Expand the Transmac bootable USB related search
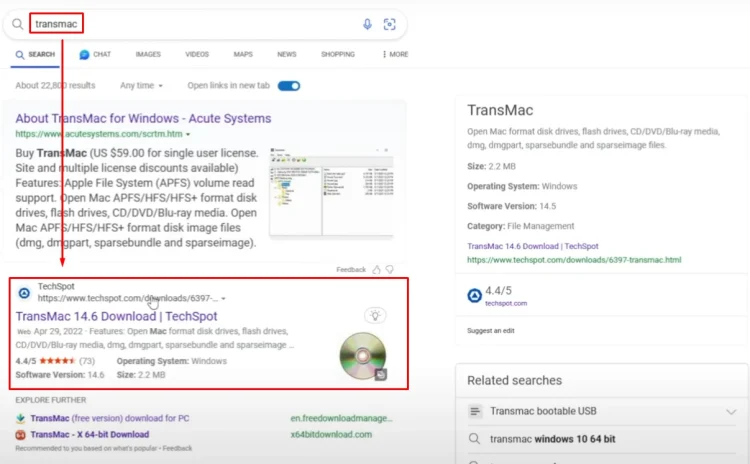This screenshot has height=464, width=750. 730,411
